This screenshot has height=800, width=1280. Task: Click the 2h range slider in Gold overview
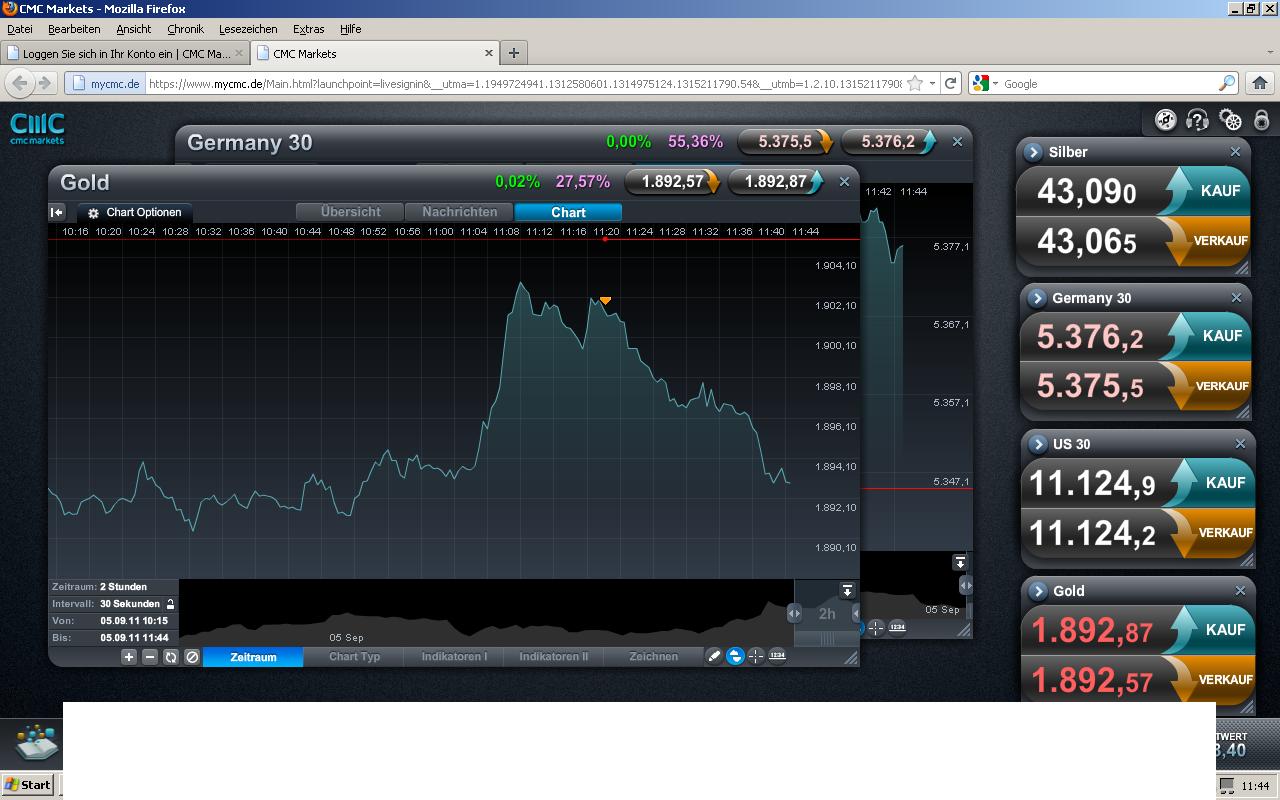click(x=827, y=613)
